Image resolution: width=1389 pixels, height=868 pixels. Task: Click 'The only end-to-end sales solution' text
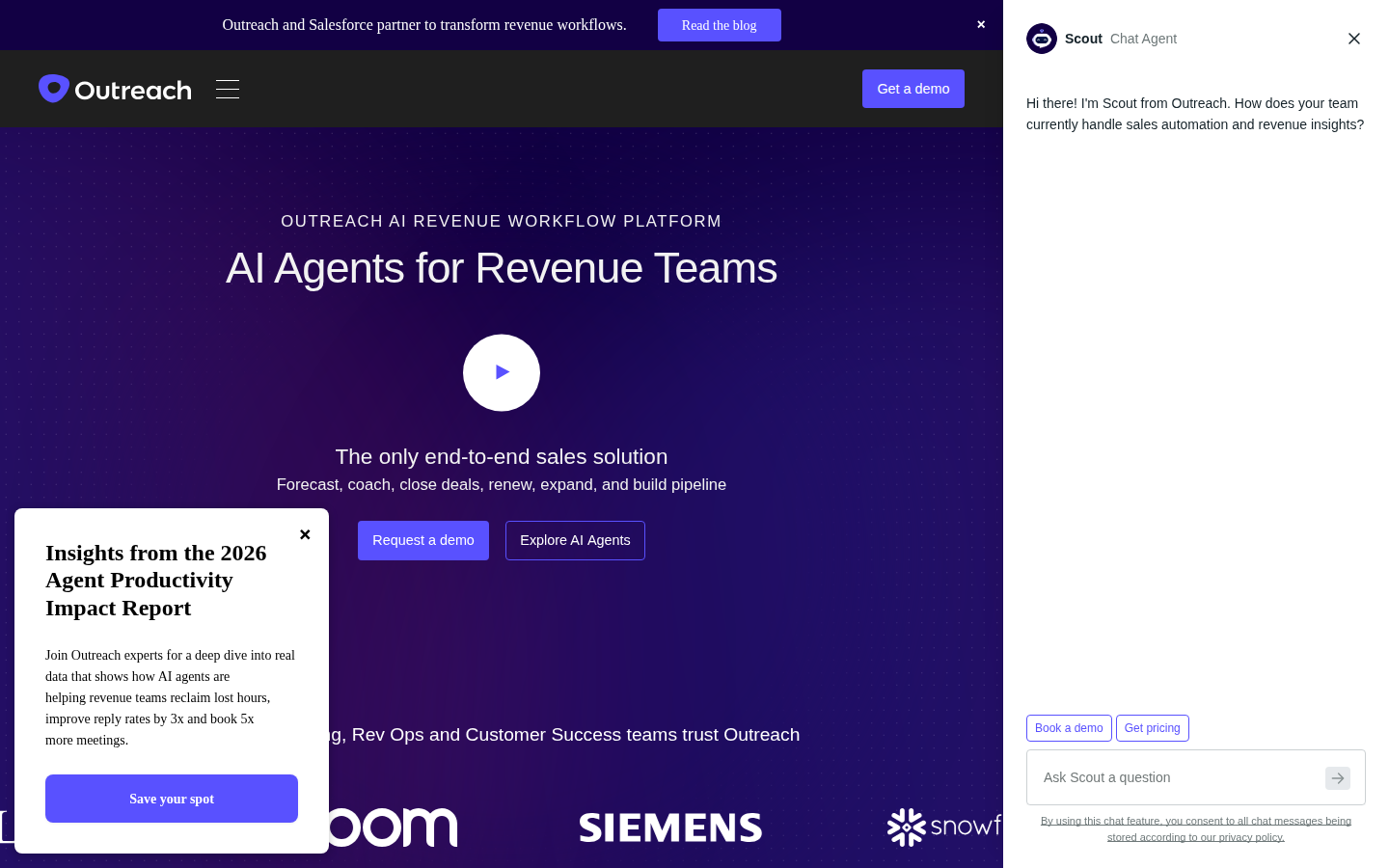502,457
